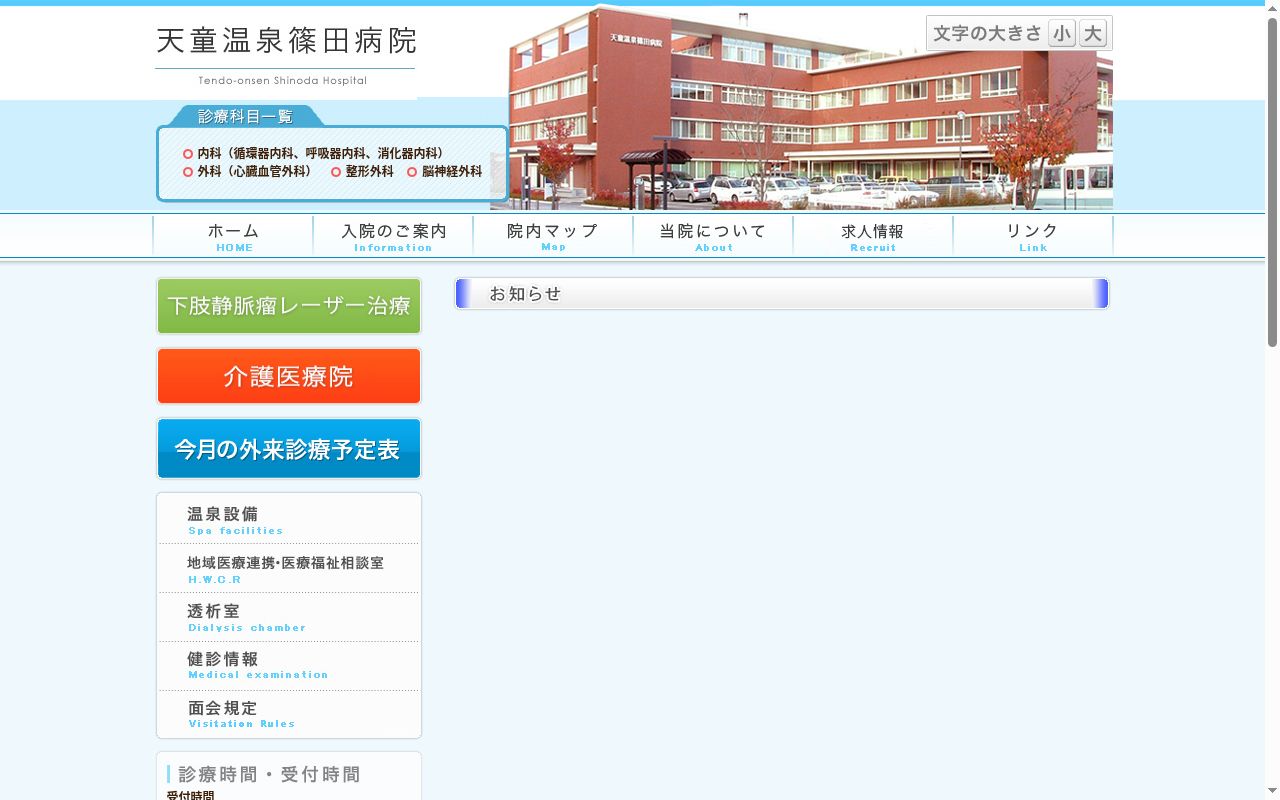Click the 外科（心臓血管外科） department text

click(254, 171)
